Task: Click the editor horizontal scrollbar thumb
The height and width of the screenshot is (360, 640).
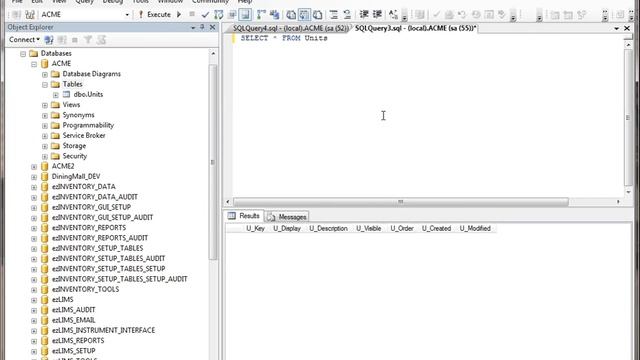Action: pos(400,202)
